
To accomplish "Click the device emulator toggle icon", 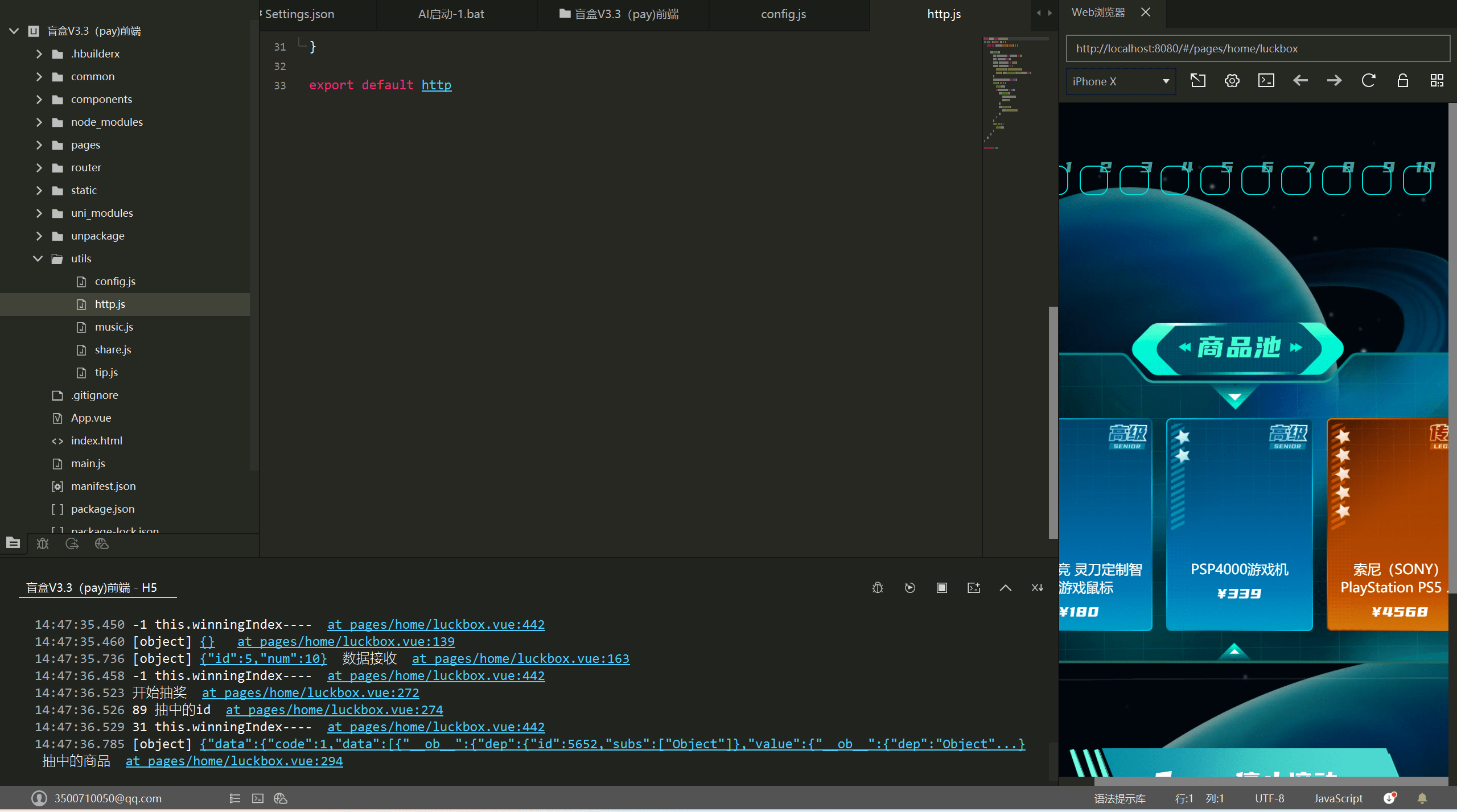I will [1198, 81].
